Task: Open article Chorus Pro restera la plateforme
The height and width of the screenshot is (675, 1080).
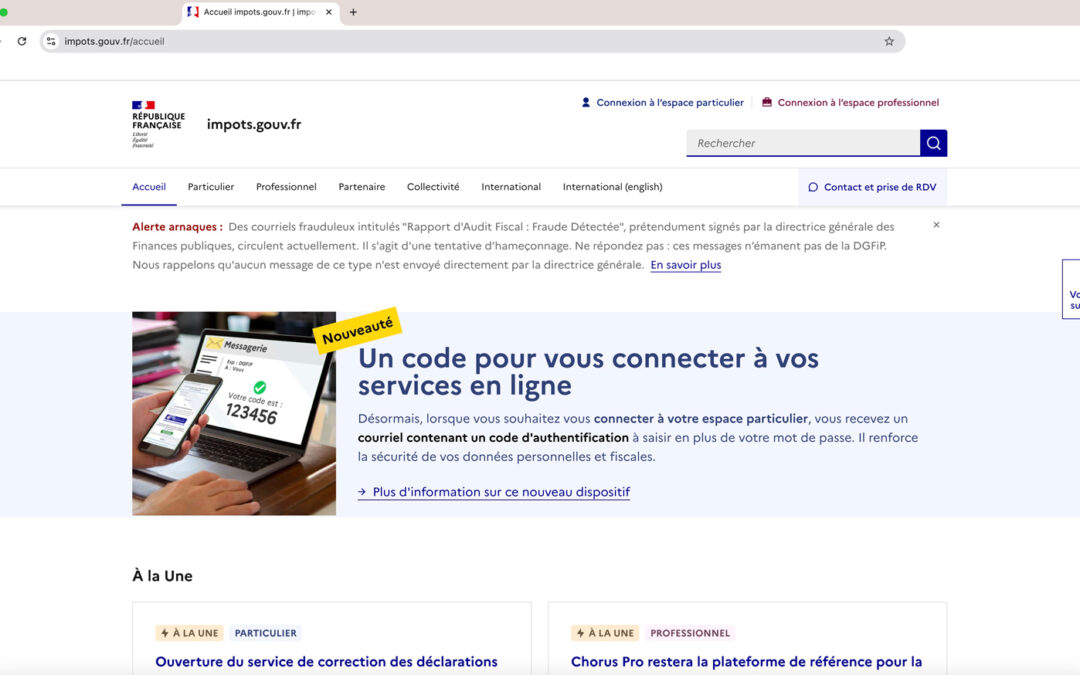Action: 747,662
